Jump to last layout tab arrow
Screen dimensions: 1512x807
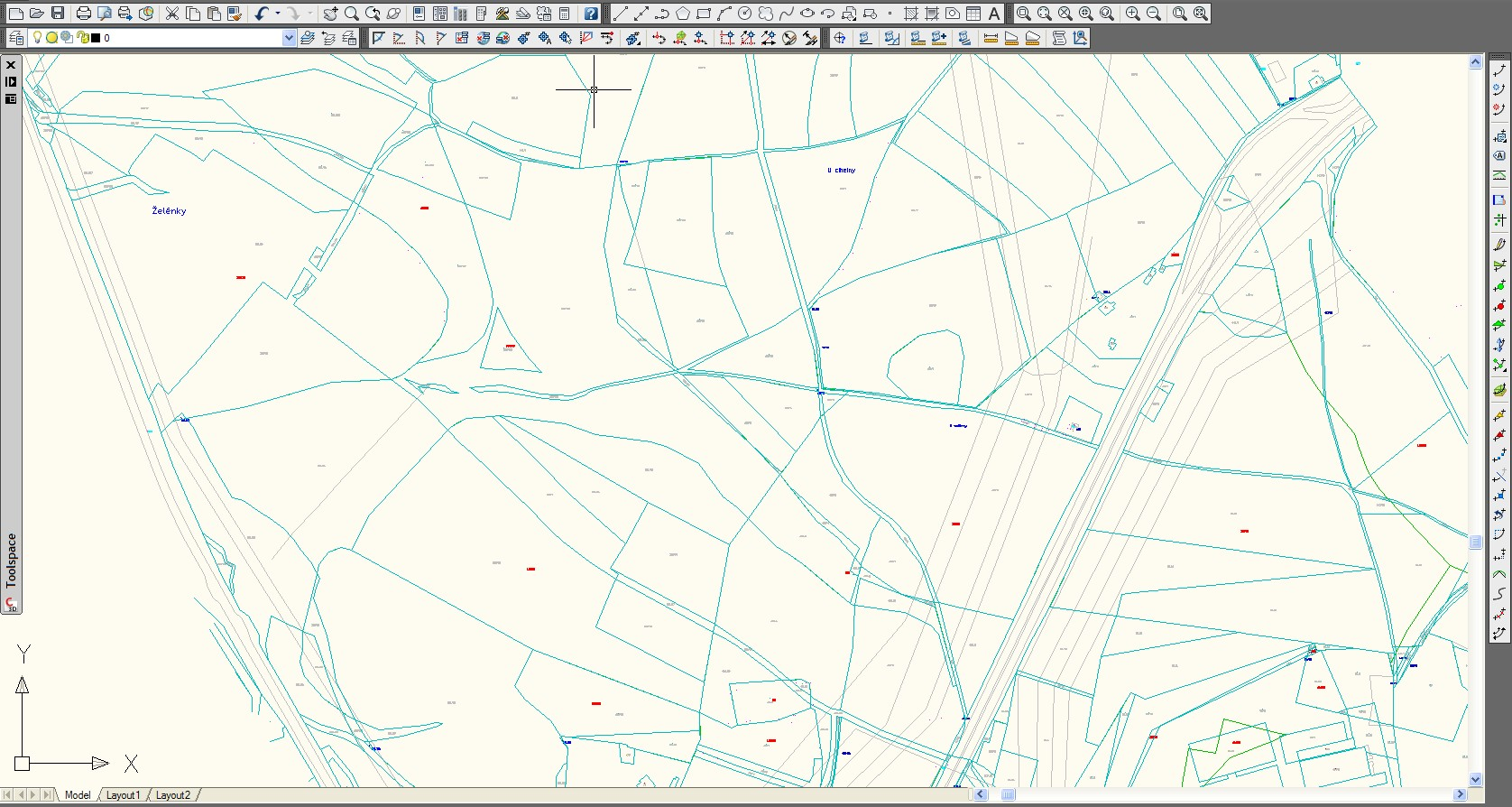coord(47,795)
